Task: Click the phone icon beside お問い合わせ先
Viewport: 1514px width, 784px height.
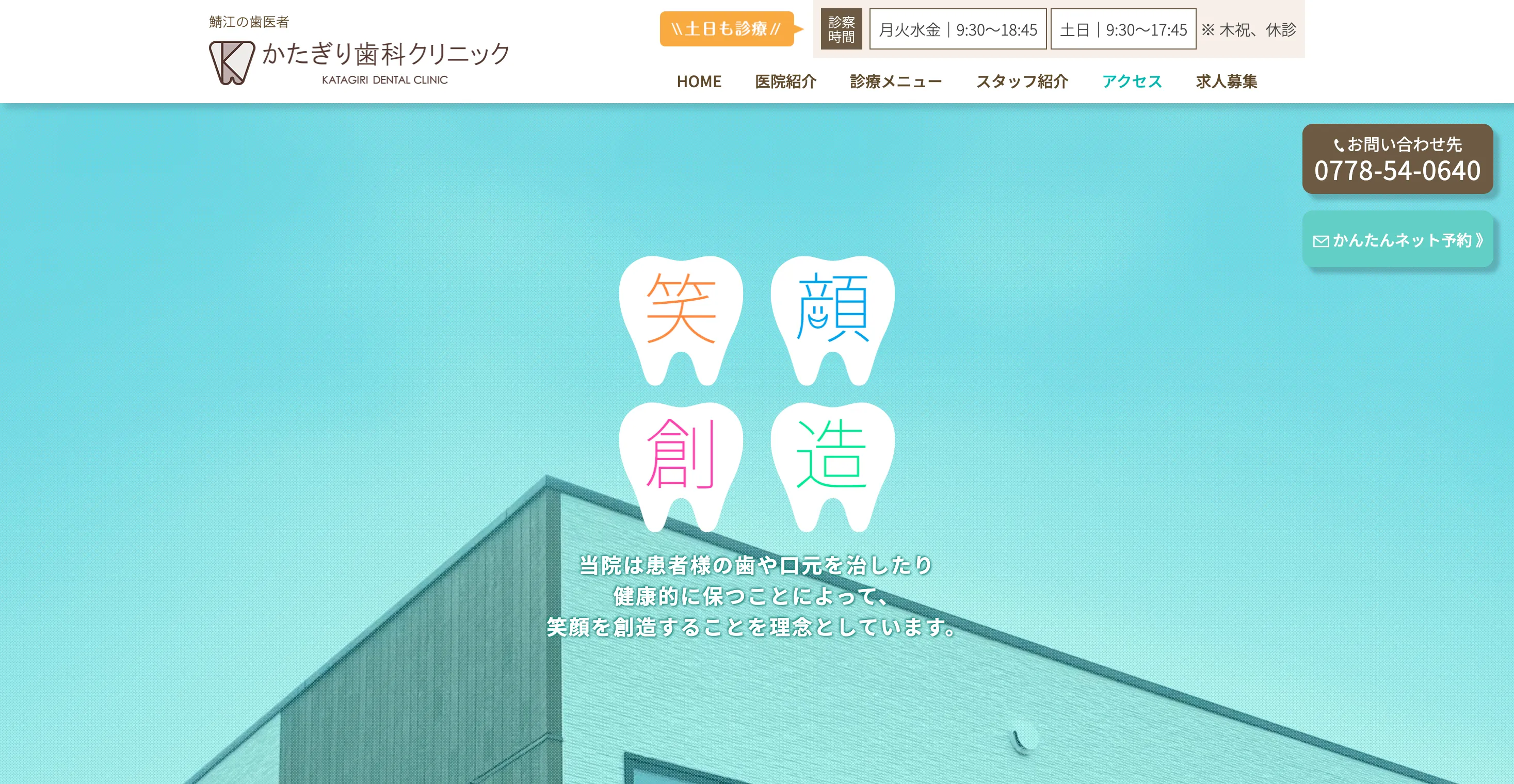Action: (x=1339, y=145)
